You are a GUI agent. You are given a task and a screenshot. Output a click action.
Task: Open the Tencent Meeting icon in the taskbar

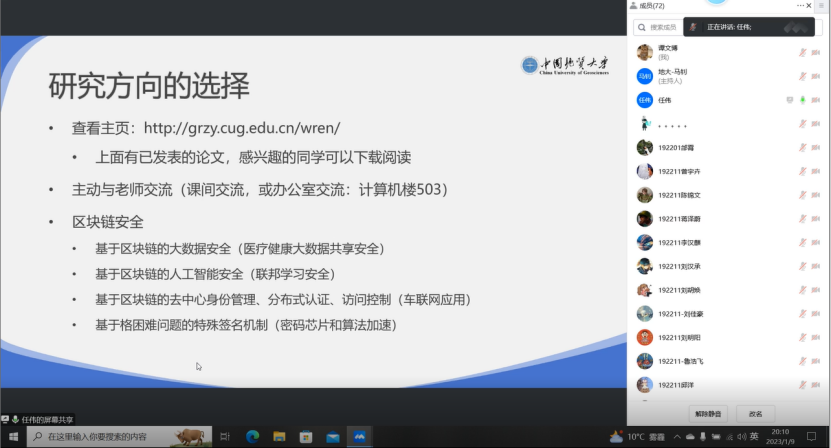tap(358, 437)
